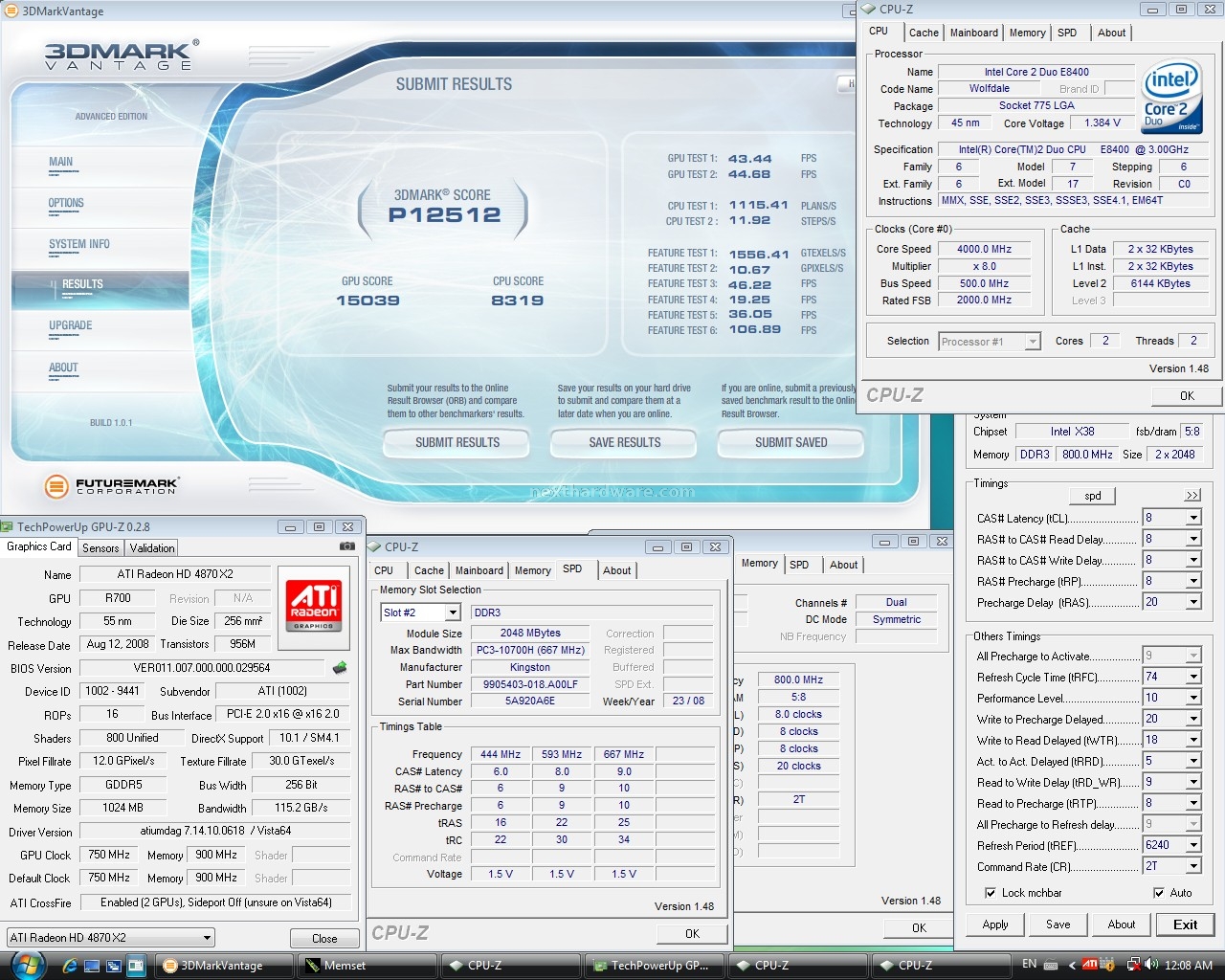Click the EN language indicator

pos(1030,965)
